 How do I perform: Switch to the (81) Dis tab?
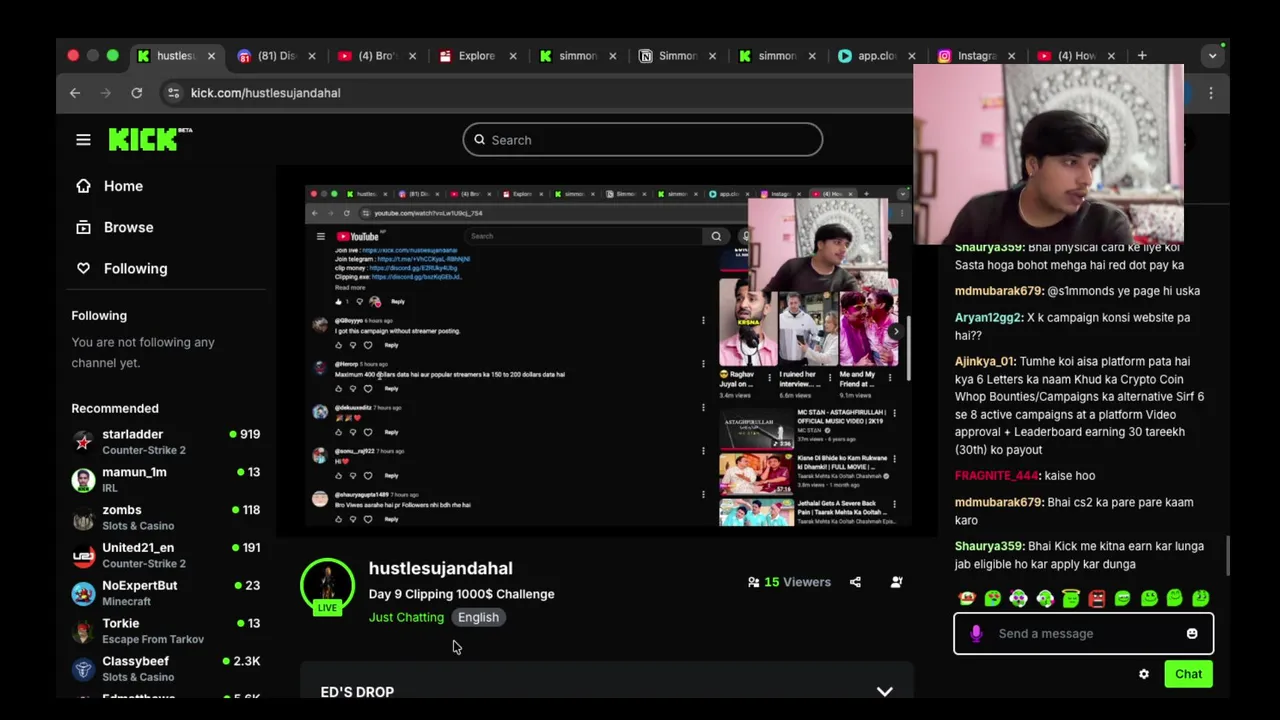click(x=277, y=56)
